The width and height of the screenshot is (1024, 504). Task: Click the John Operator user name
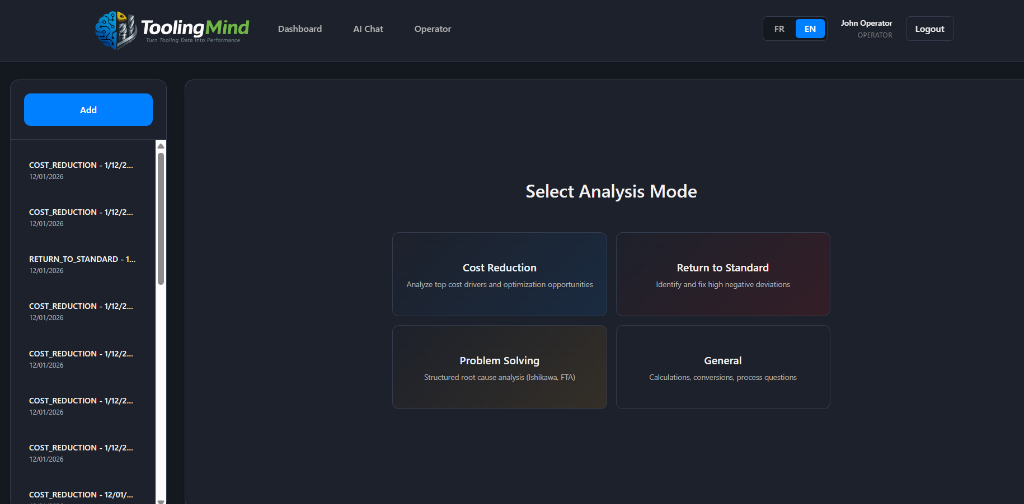tap(866, 23)
